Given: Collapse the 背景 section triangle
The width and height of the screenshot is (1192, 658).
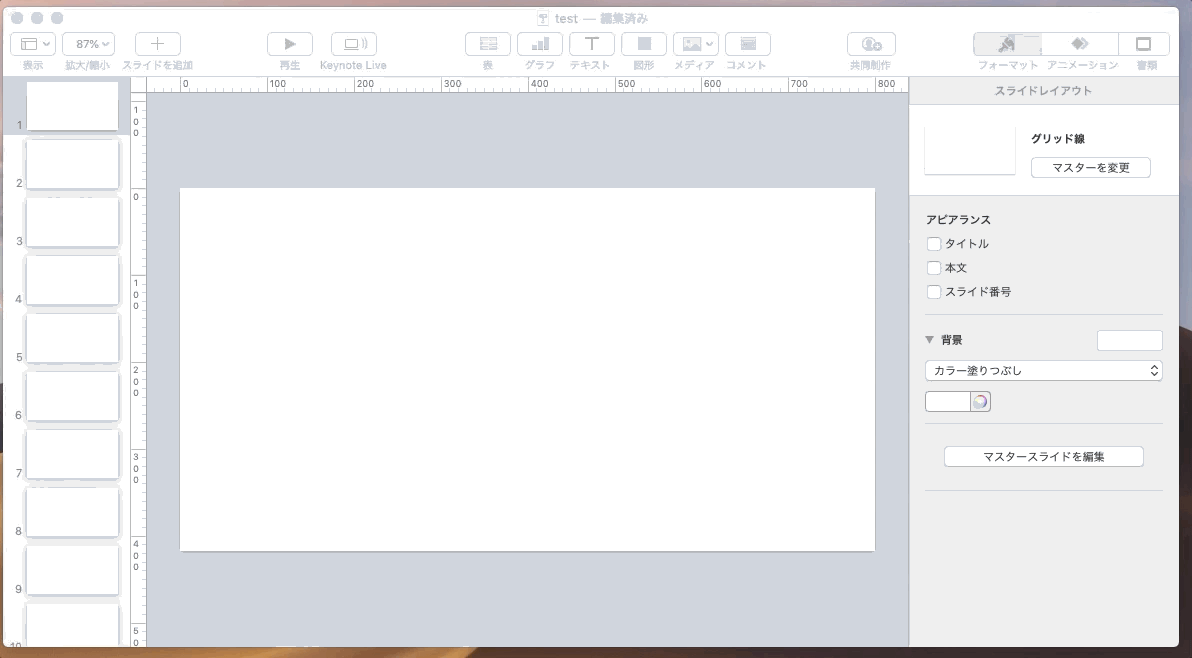Looking at the screenshot, I should (930, 340).
